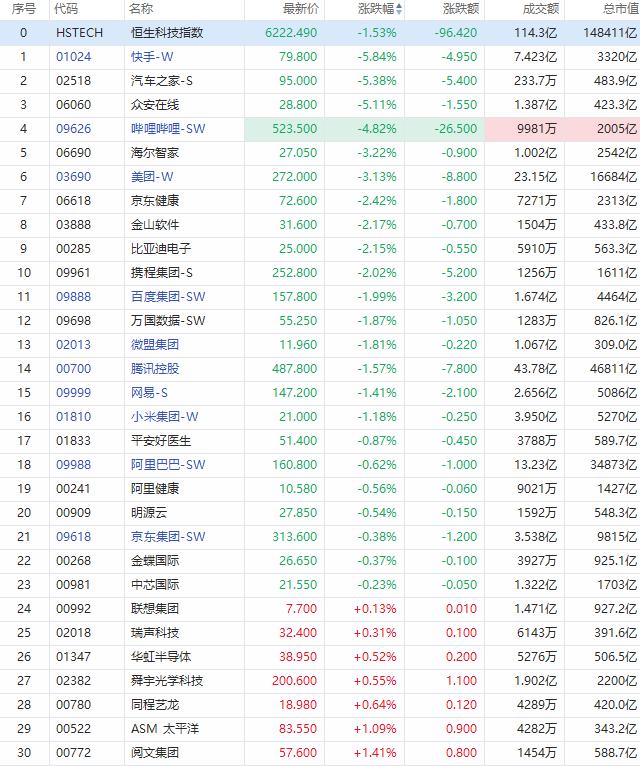The image size is (640, 766).
Task: Open the 网易-S stock link
Action: [149, 392]
